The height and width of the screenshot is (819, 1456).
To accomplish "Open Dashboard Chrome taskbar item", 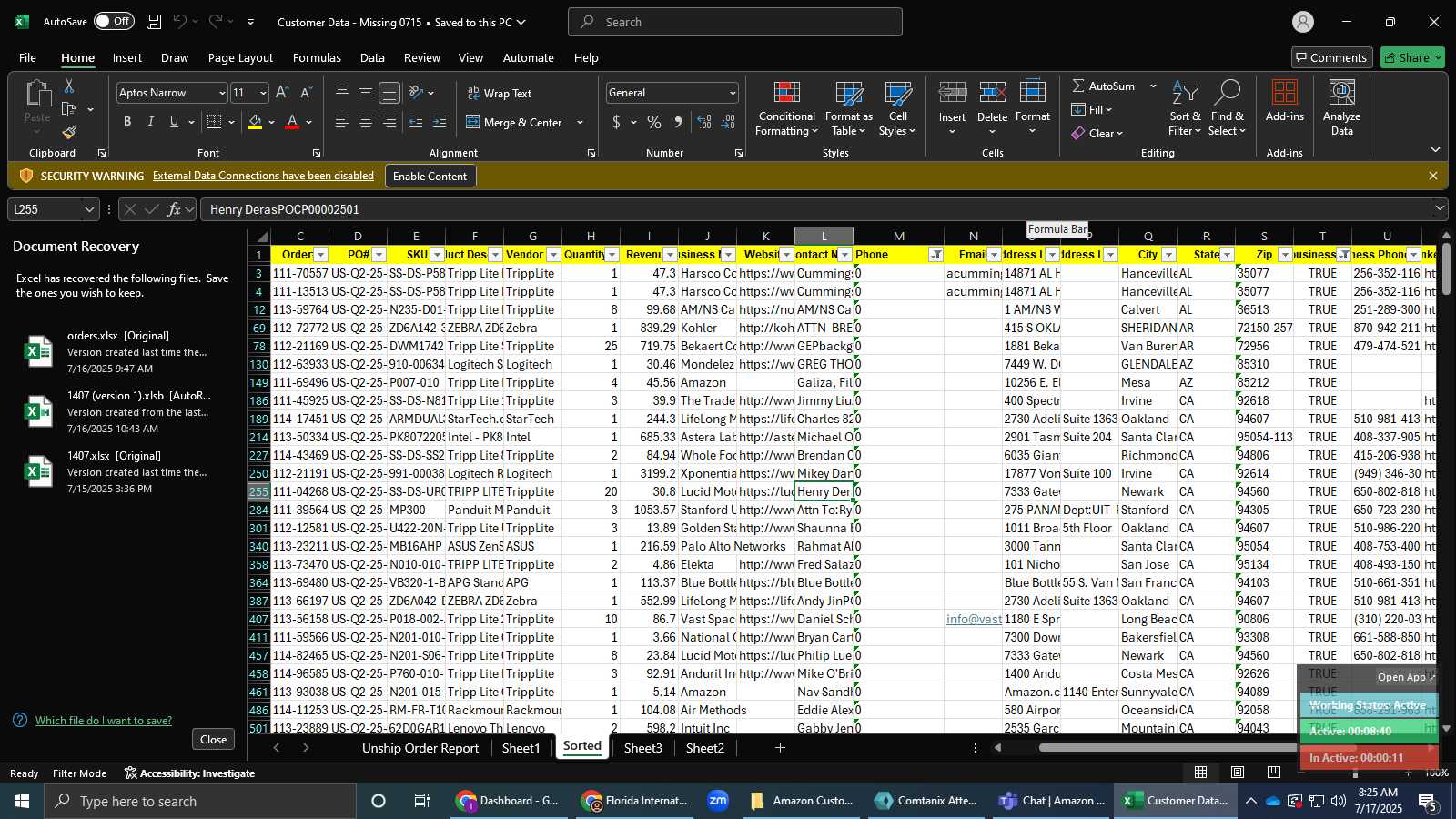I will tap(509, 801).
